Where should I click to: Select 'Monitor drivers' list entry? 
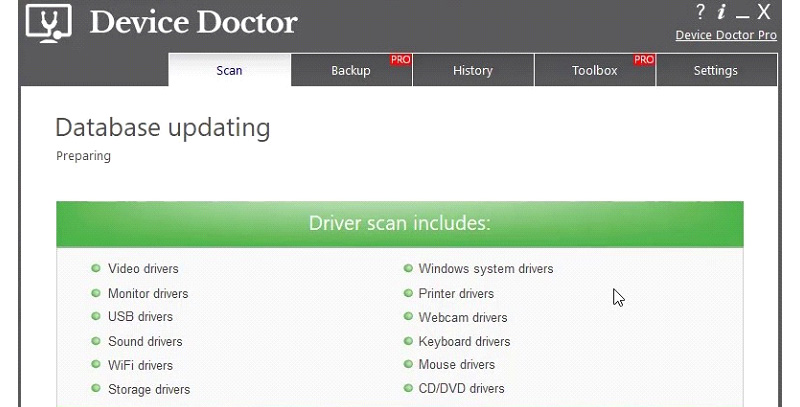pyautogui.click(x=148, y=294)
